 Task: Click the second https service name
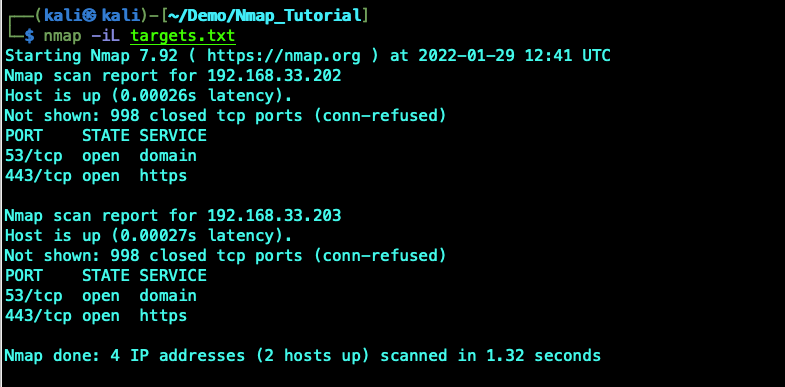163,316
